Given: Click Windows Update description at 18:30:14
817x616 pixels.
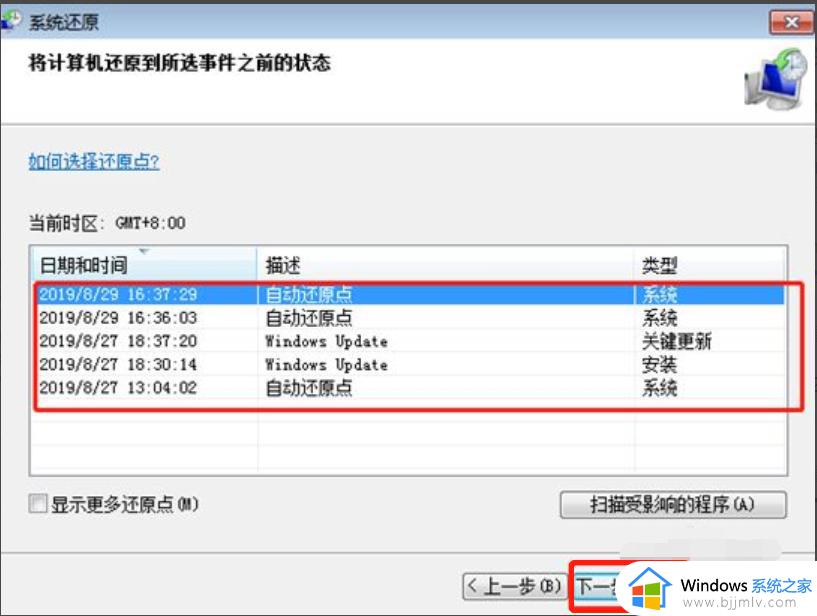Looking at the screenshot, I should [326, 364].
